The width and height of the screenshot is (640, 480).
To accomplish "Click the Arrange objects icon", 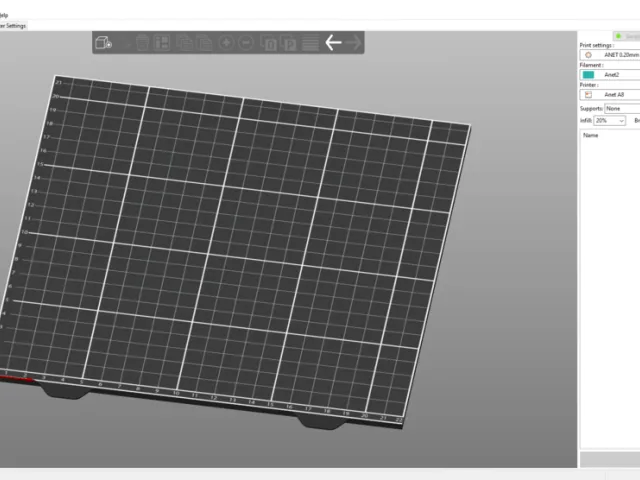I will (x=162, y=42).
